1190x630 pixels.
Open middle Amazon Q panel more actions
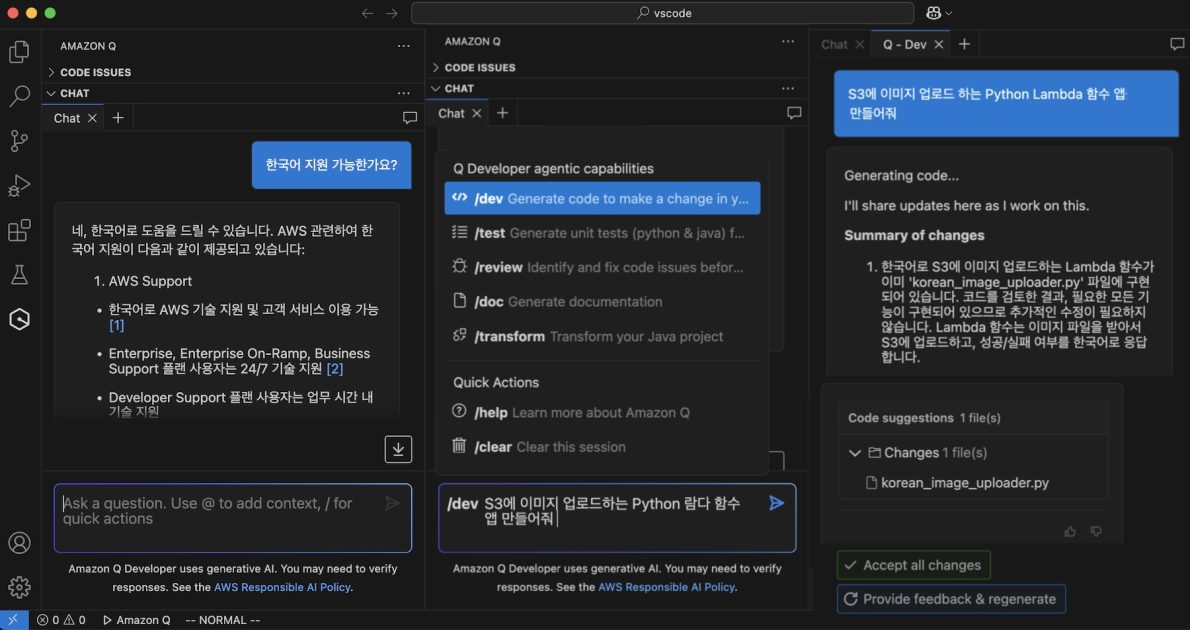point(788,42)
